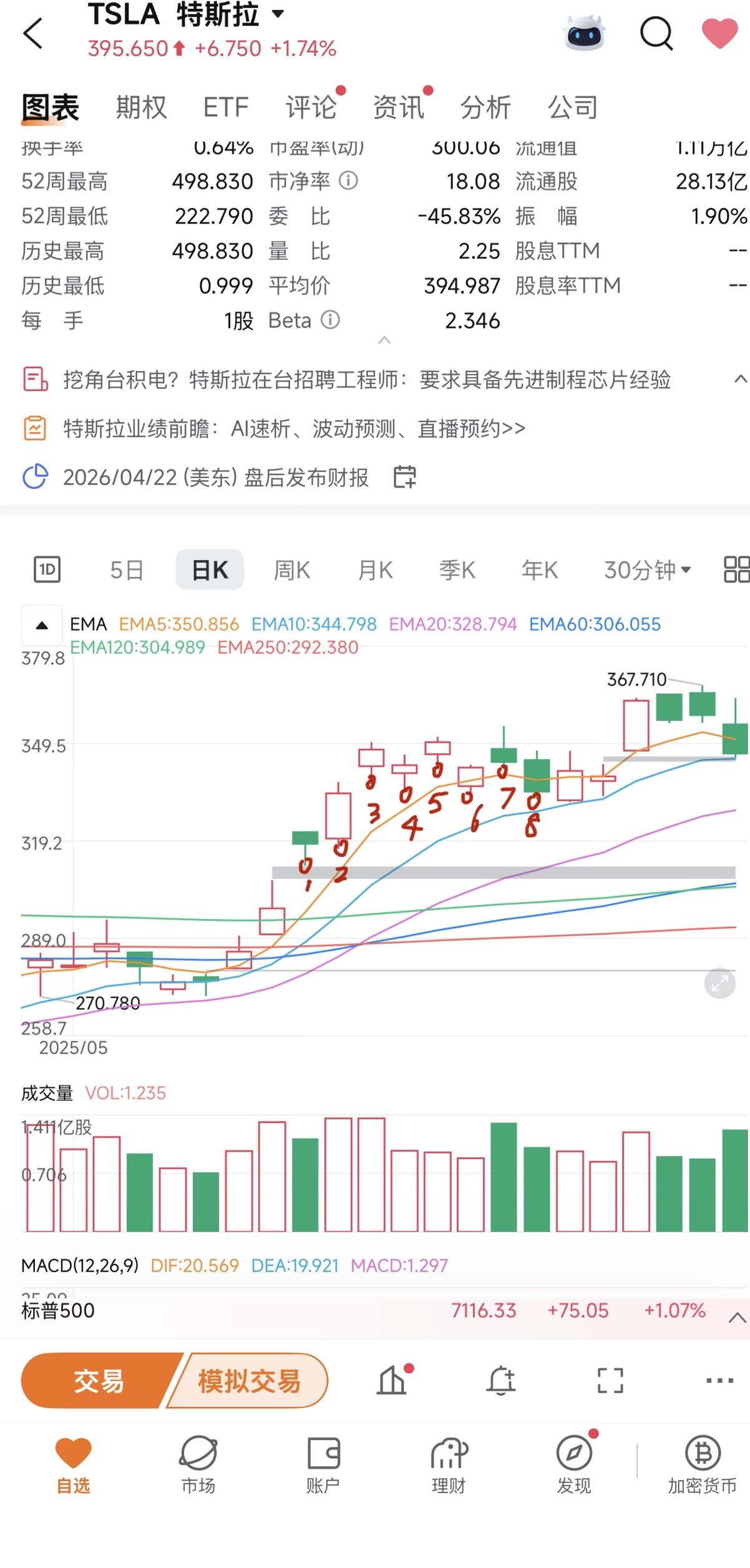Screen dimensions: 750x1568
Task: Open the 30分钟 interval dropdown
Action: click(x=647, y=570)
